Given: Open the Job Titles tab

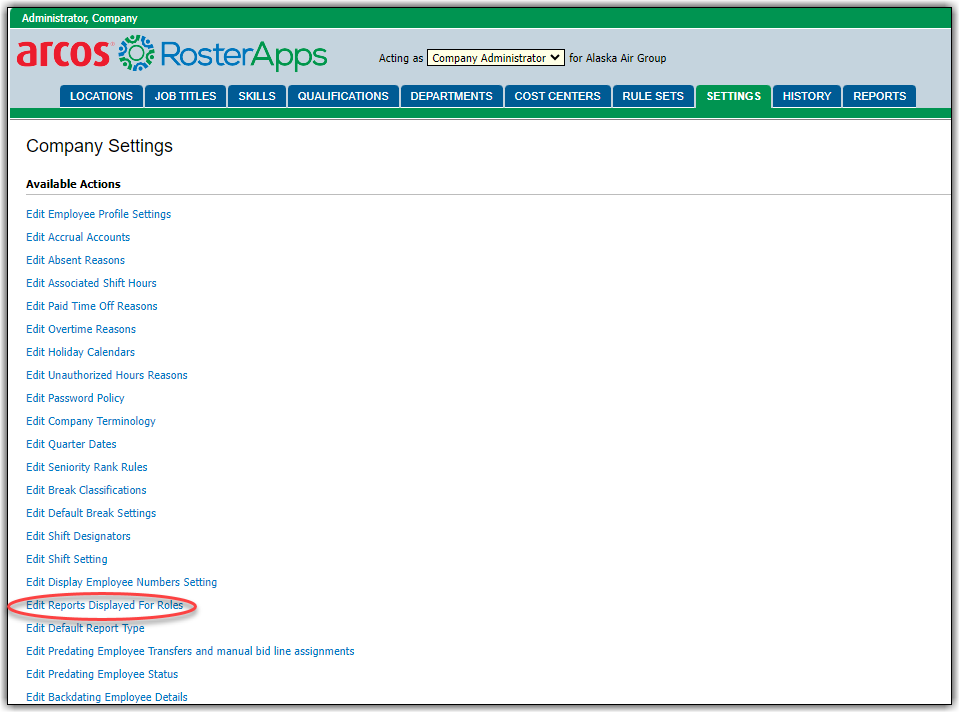Looking at the screenshot, I should pos(185,96).
